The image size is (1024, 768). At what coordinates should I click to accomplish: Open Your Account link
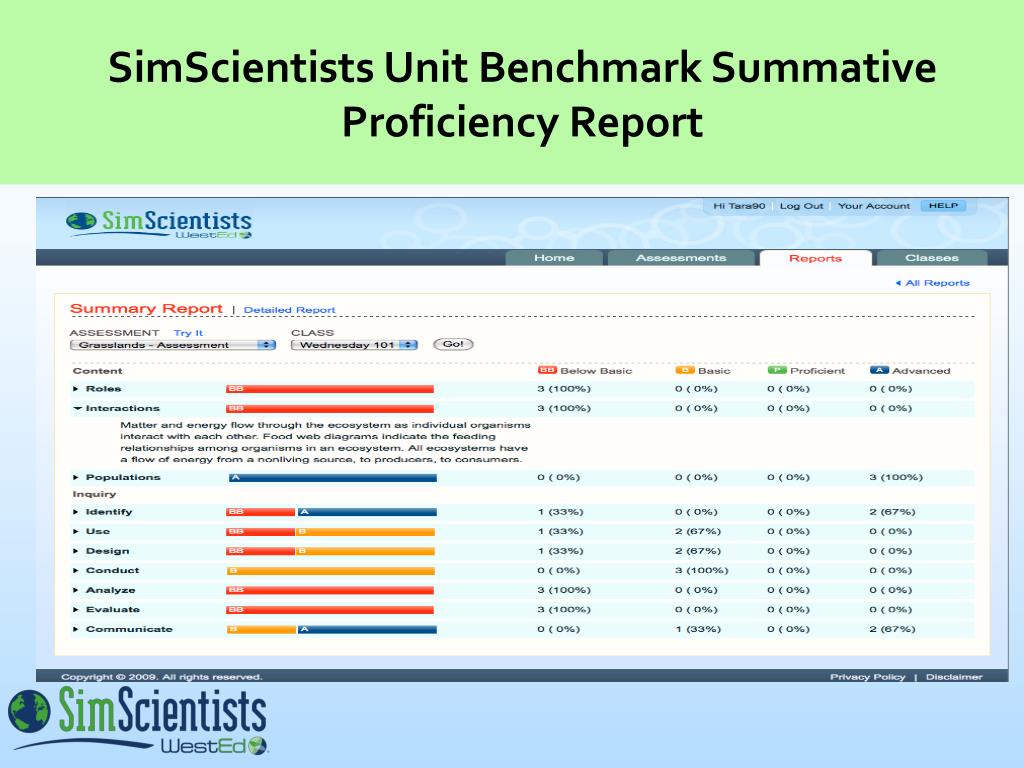pyautogui.click(x=874, y=206)
